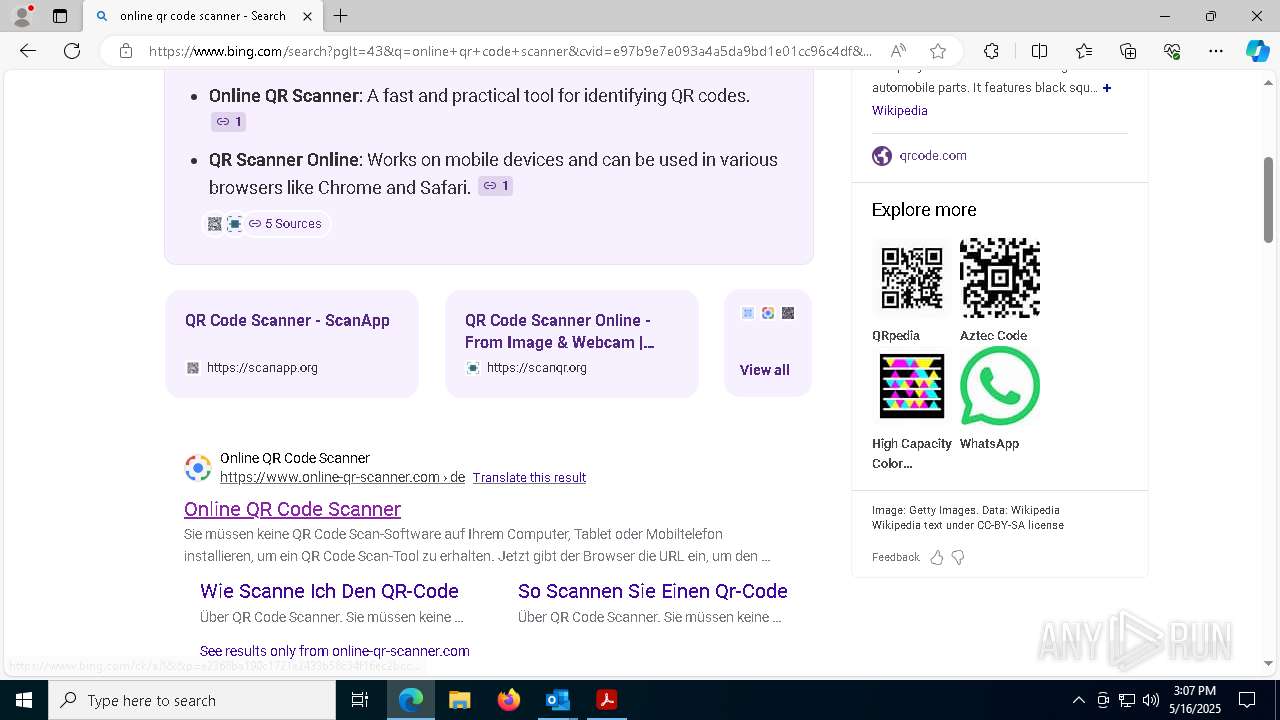Launch the Copilot icon in the toolbar
Image resolution: width=1280 pixels, height=720 pixels.
[x=1257, y=51]
